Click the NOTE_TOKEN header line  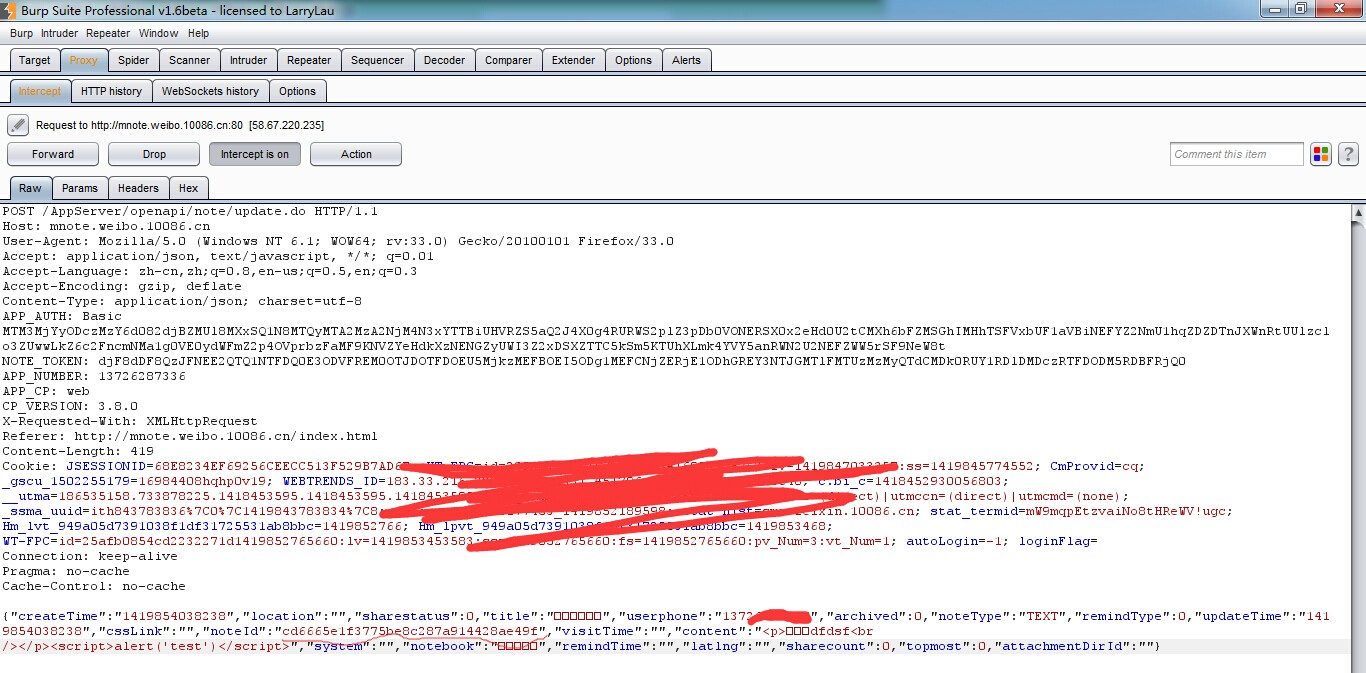[594, 361]
